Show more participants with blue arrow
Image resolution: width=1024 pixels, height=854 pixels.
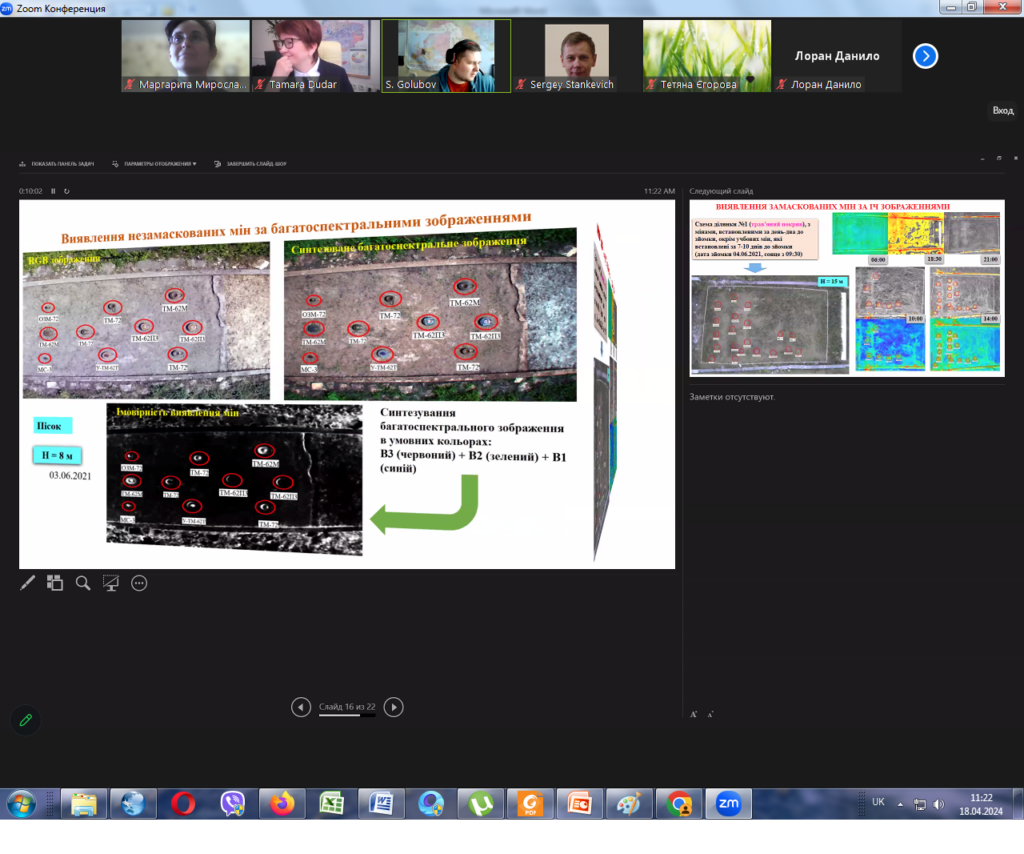[x=925, y=56]
